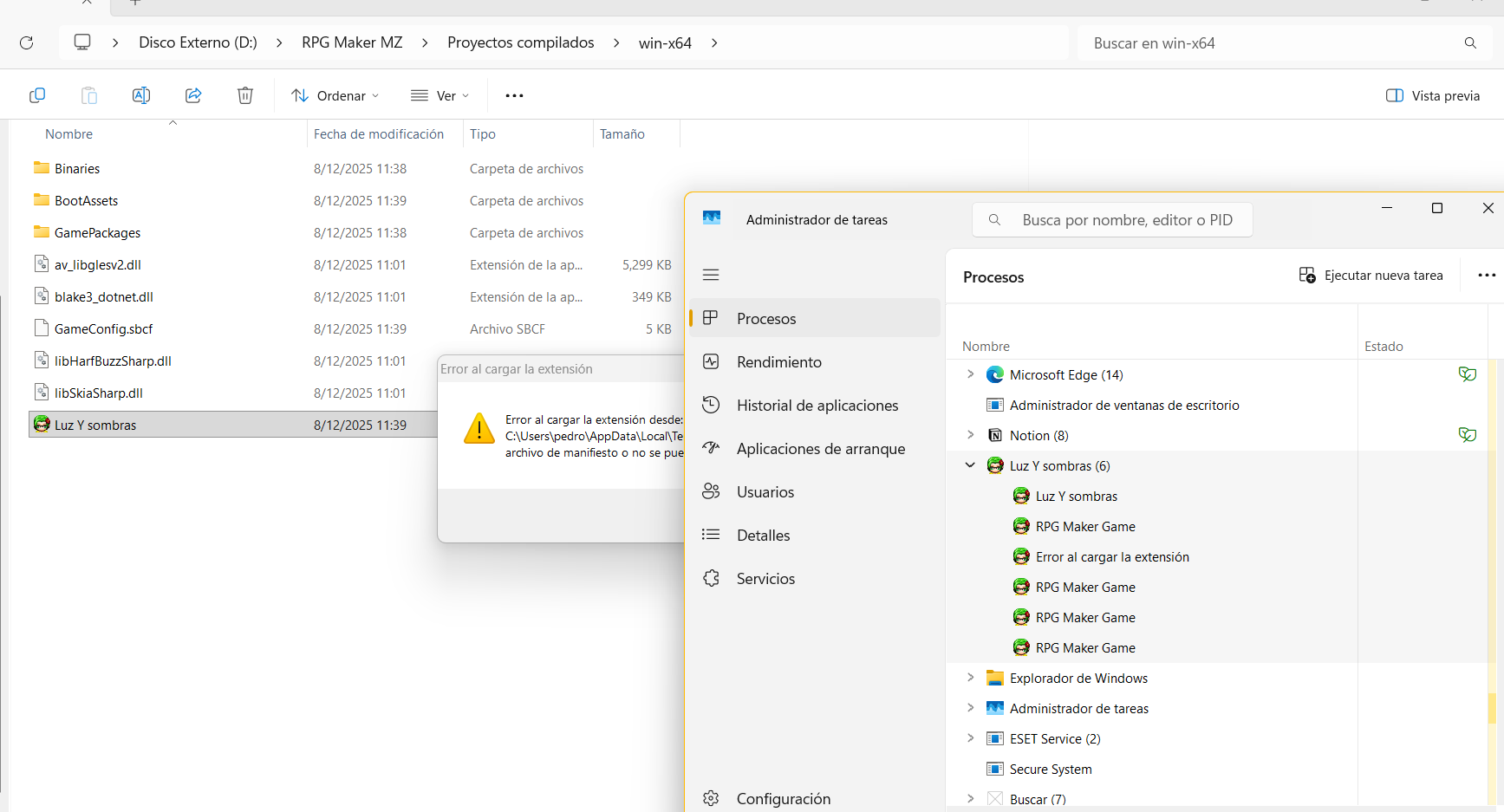Click the delete trash icon in Explorer toolbar

coord(245,95)
